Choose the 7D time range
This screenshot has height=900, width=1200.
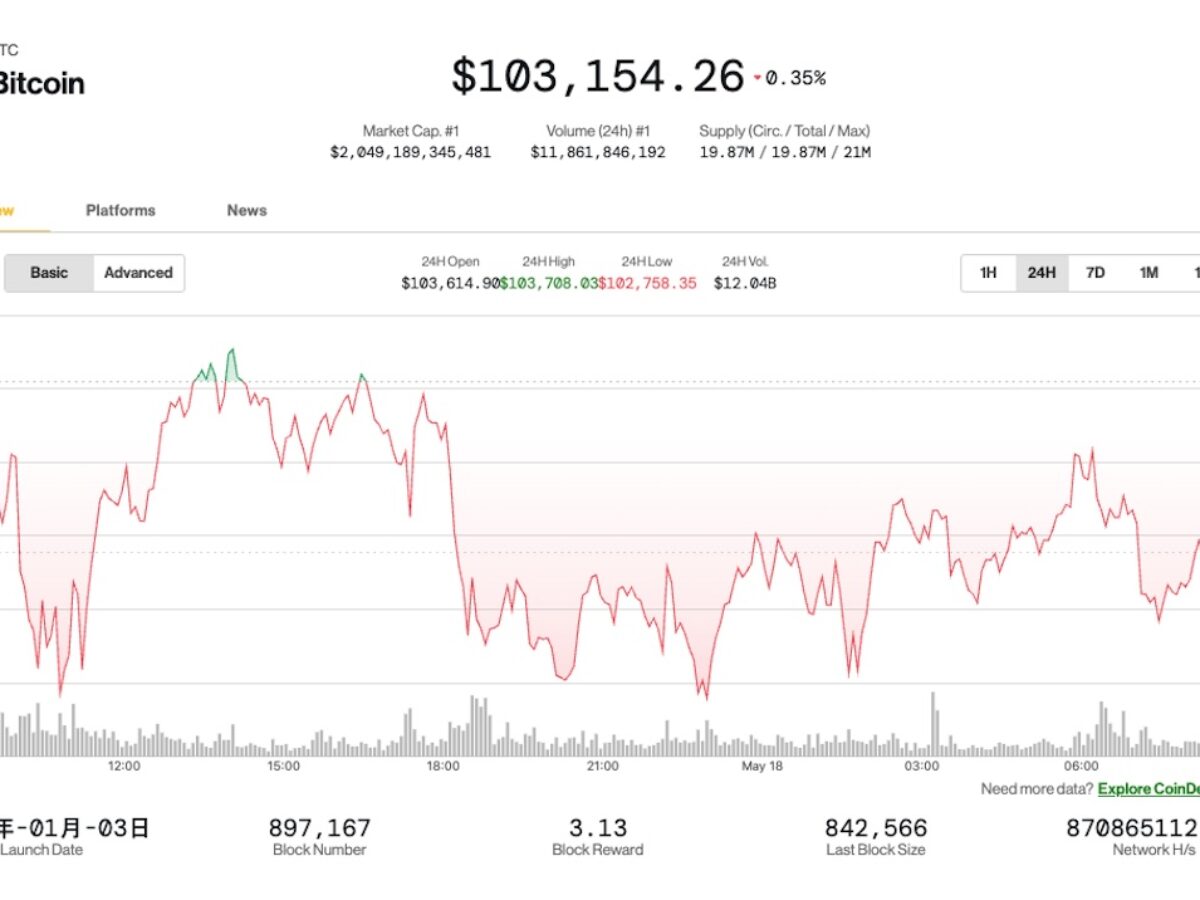[x=1095, y=273]
